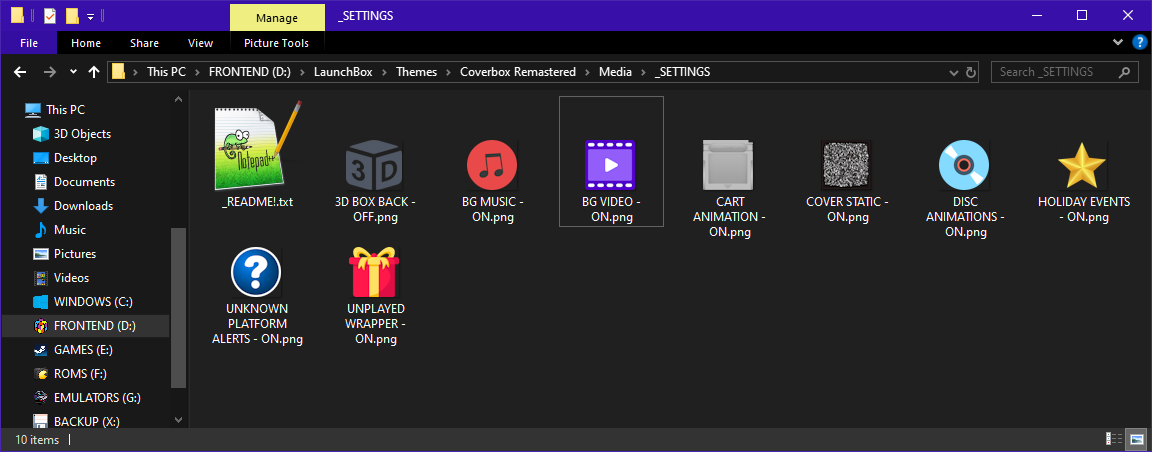
Task: Go back with the left arrow
Action: [20, 72]
